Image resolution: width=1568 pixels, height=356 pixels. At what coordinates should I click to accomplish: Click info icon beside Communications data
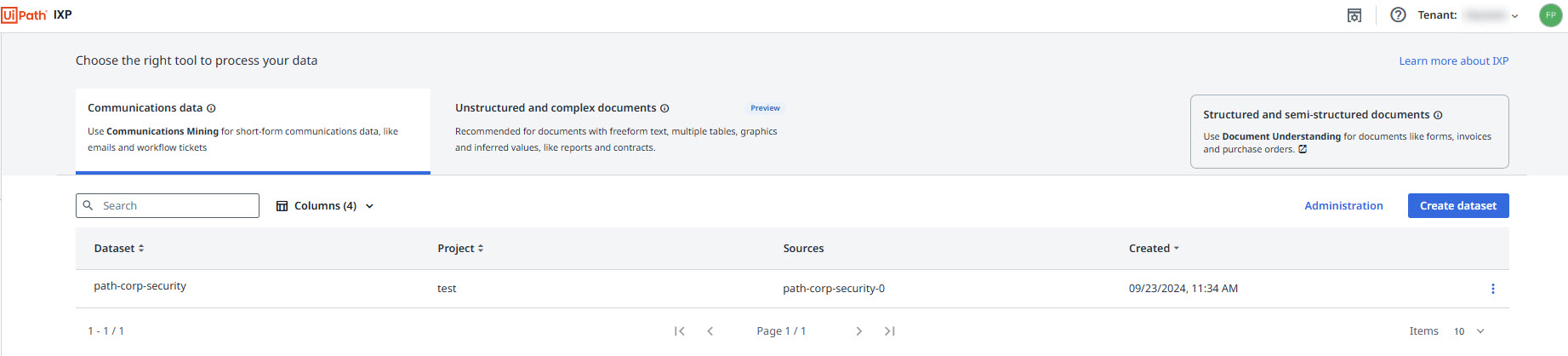point(211,108)
